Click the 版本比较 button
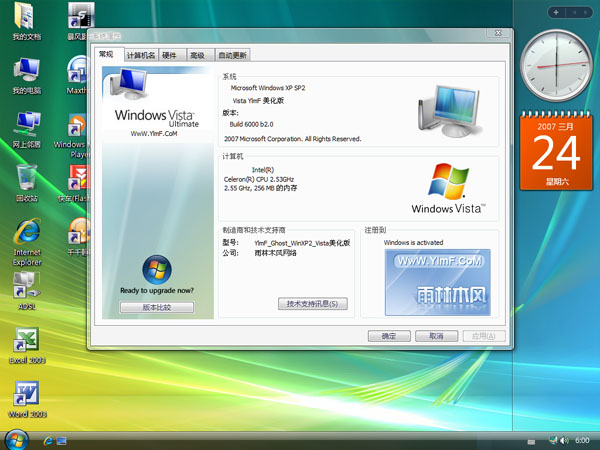This screenshot has height=450, width=600. [x=157, y=307]
